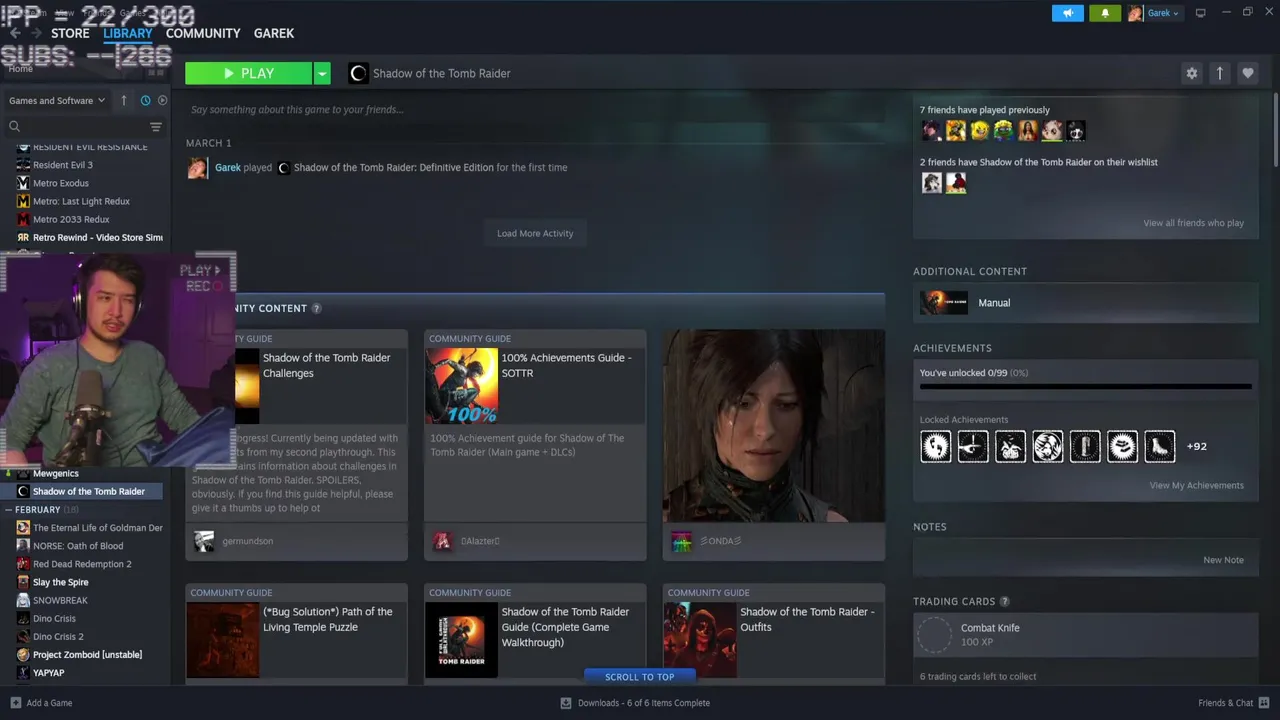The image size is (1280, 720).
Task: Go to the LIBRARY tab
Action: (128, 33)
